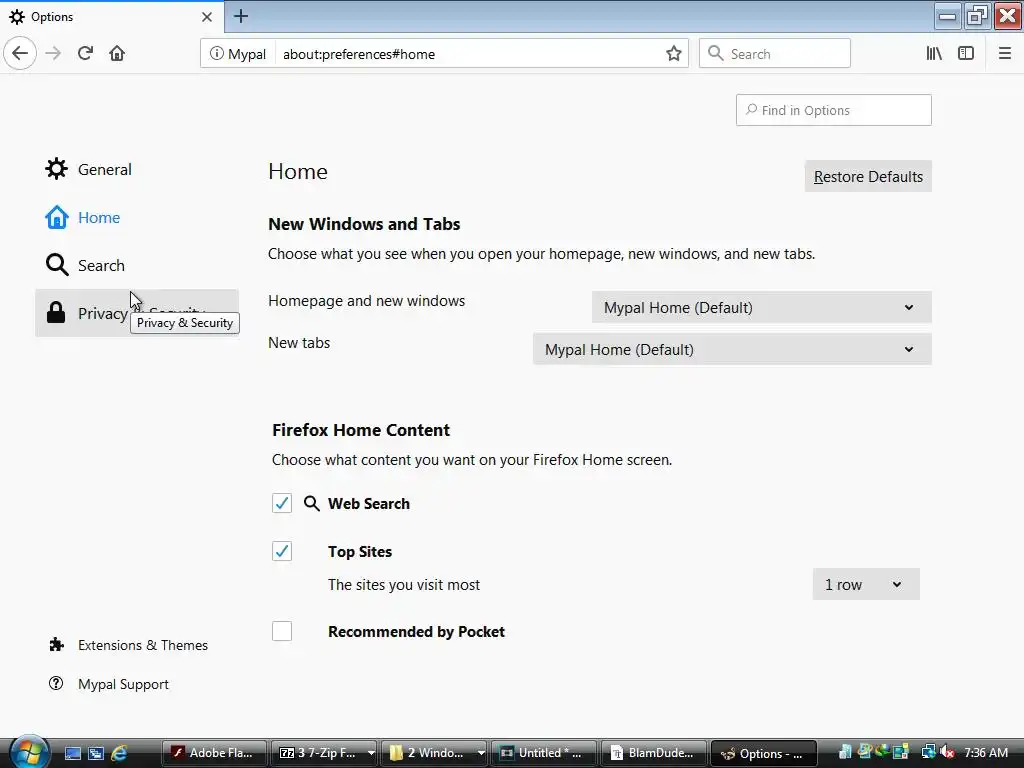1024x768 pixels.
Task: Click the muted volume tray icon
Action: (948, 752)
